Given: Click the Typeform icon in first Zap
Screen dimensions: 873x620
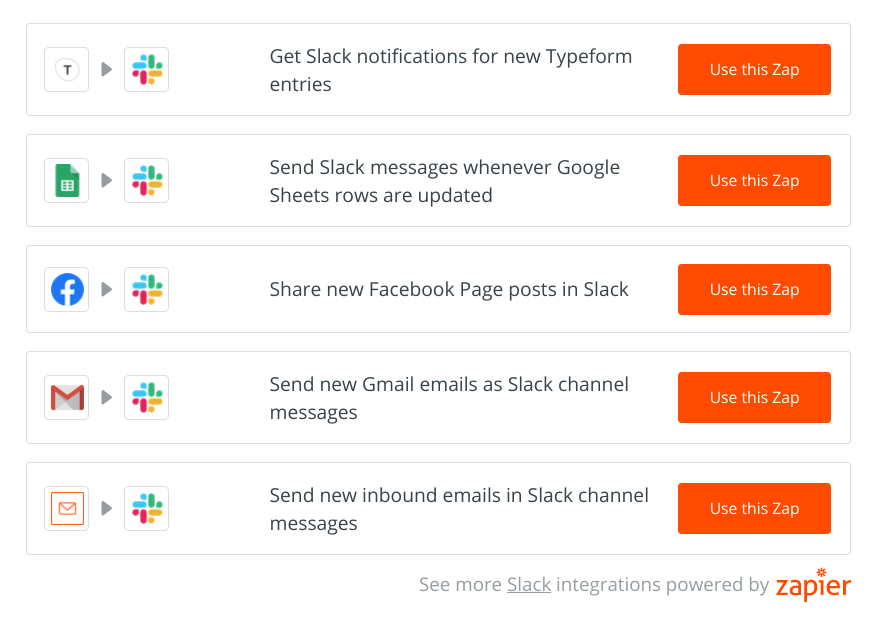Looking at the screenshot, I should (x=67, y=70).
